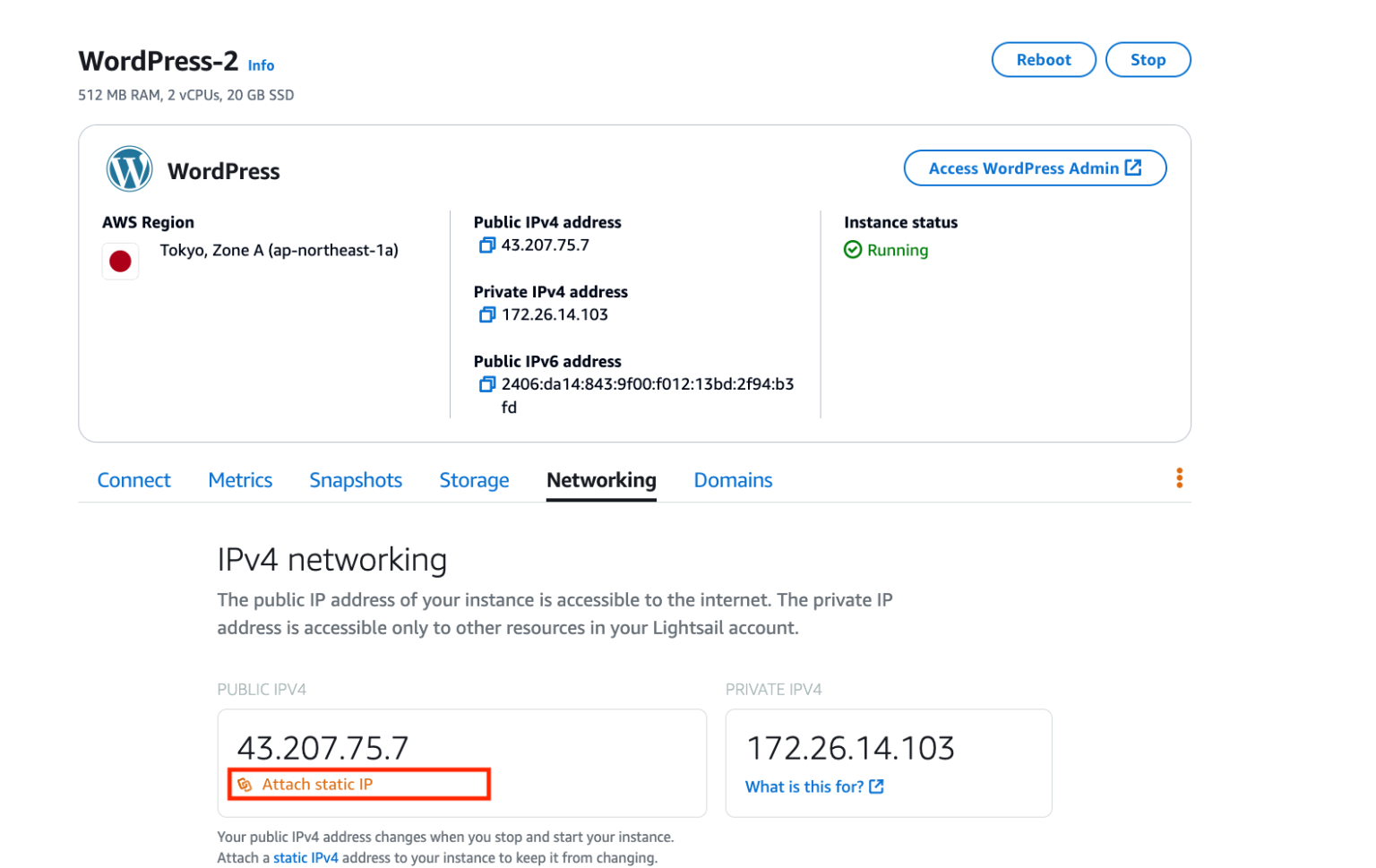
Task: Click the green Running status check icon
Action: 853,250
